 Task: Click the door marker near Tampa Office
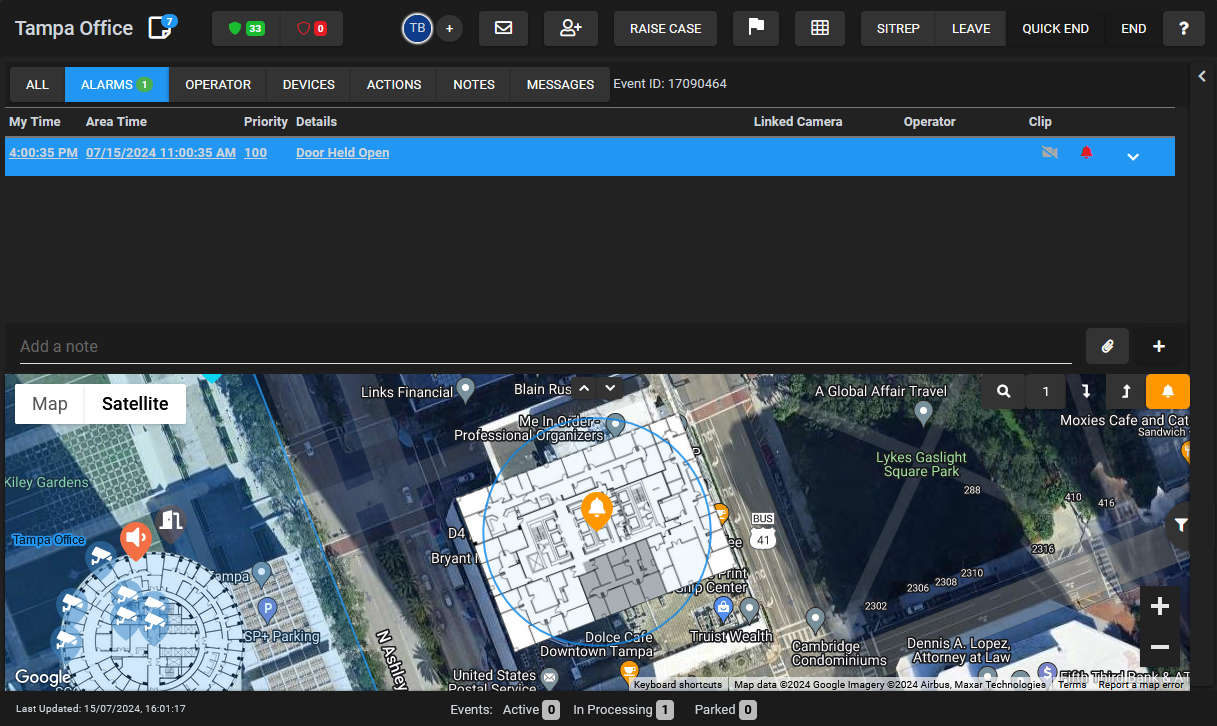[x=171, y=520]
